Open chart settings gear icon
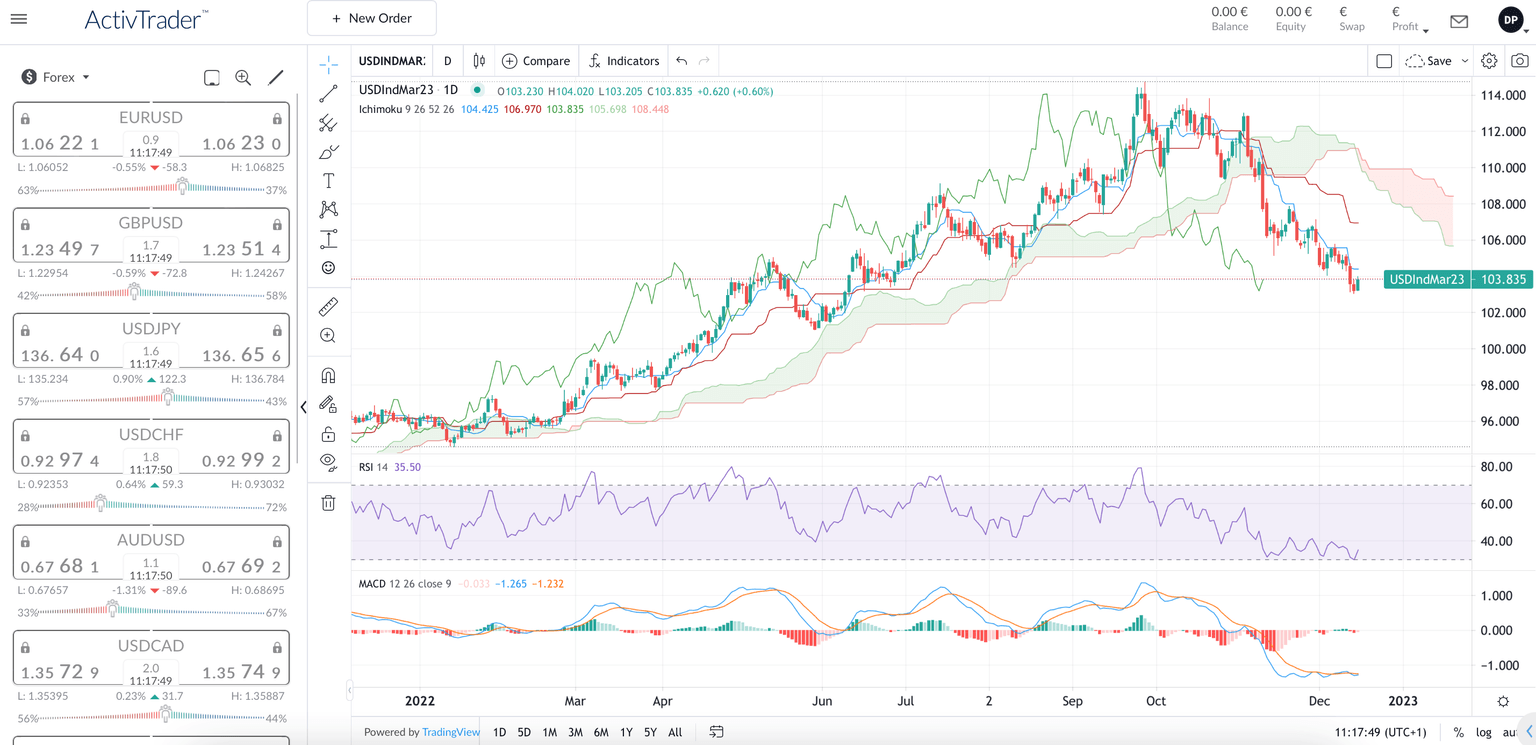Viewport: 1536px width, 745px height. (x=1489, y=61)
